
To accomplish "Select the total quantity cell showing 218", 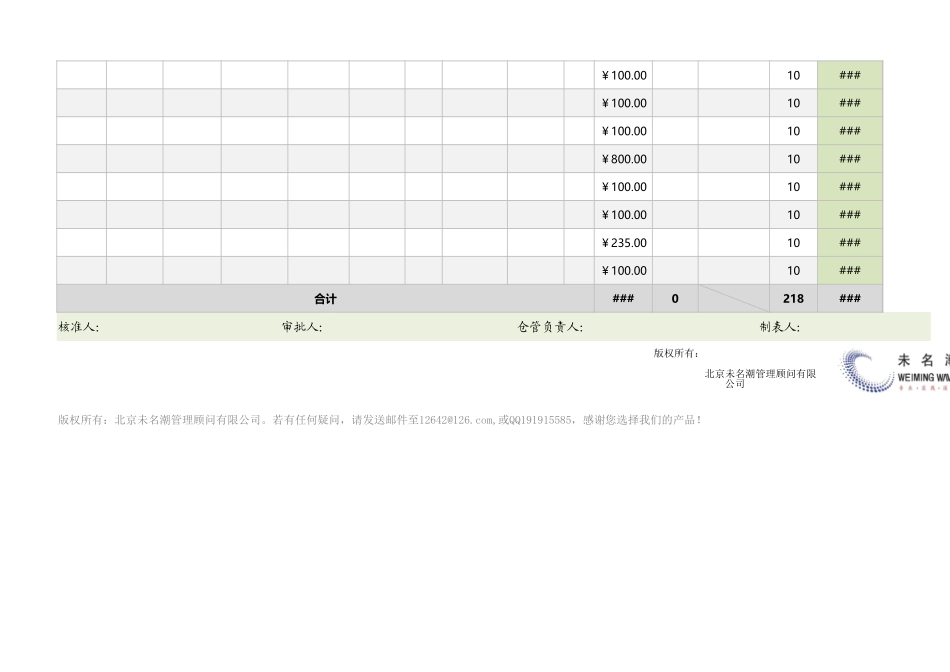I will click(x=793, y=299).
